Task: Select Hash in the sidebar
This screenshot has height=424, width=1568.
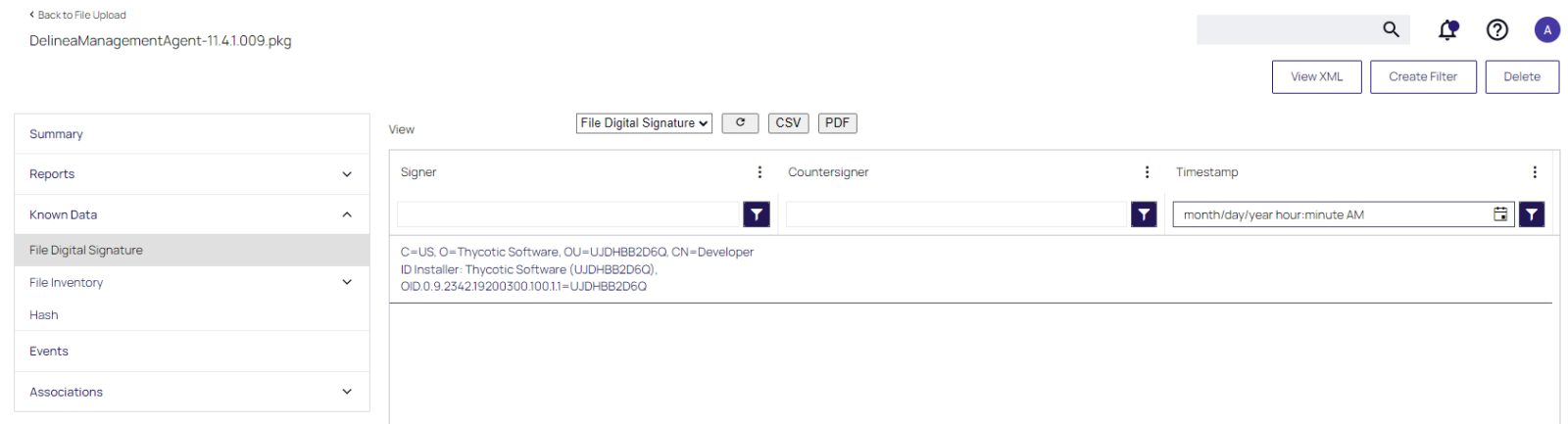Action: click(44, 315)
